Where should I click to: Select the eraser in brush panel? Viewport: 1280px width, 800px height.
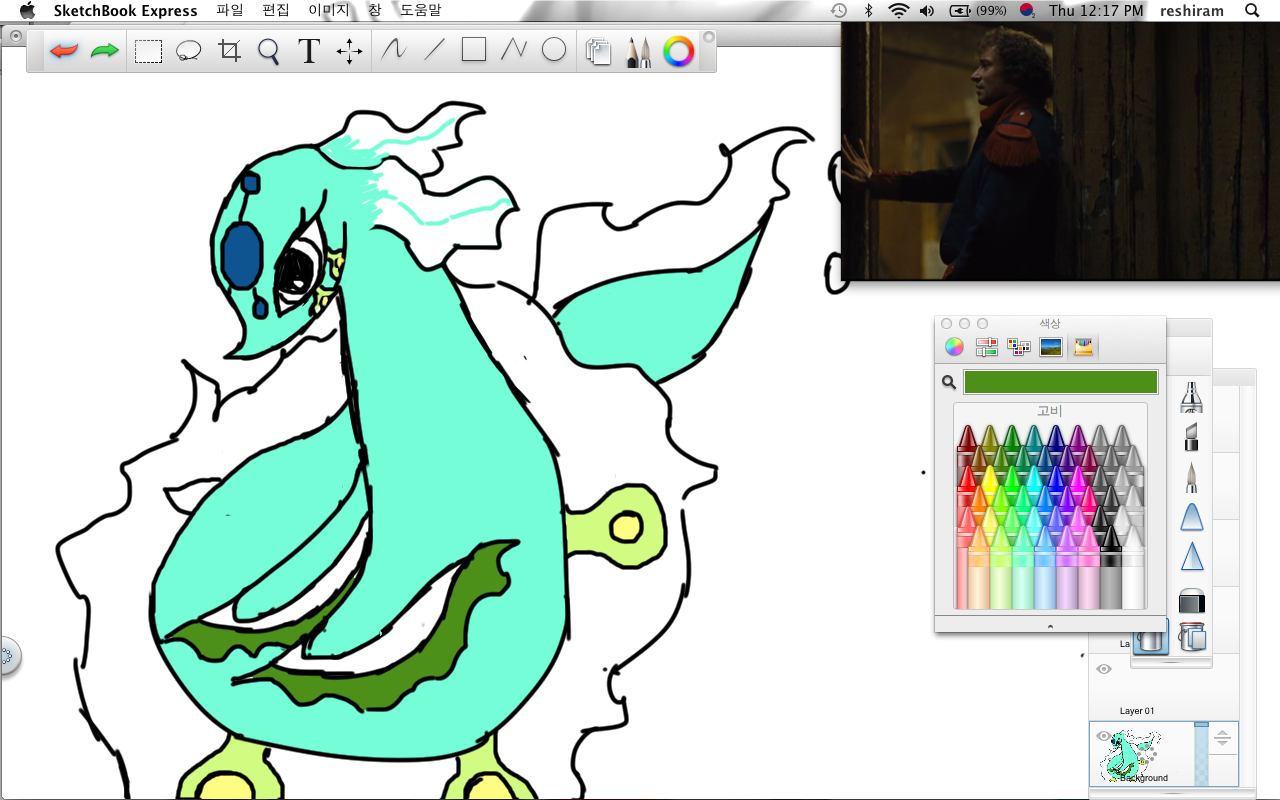[1191, 600]
